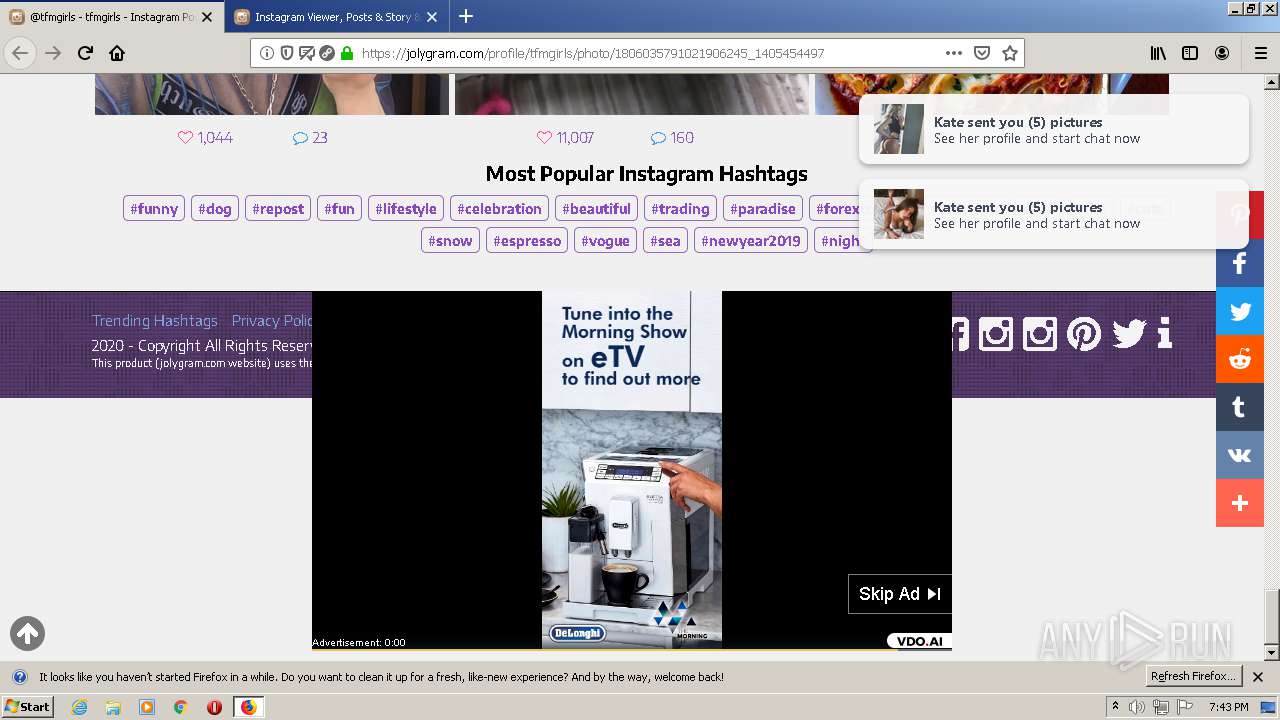Skip the video advertisement
The image size is (1280, 720).
900,594
